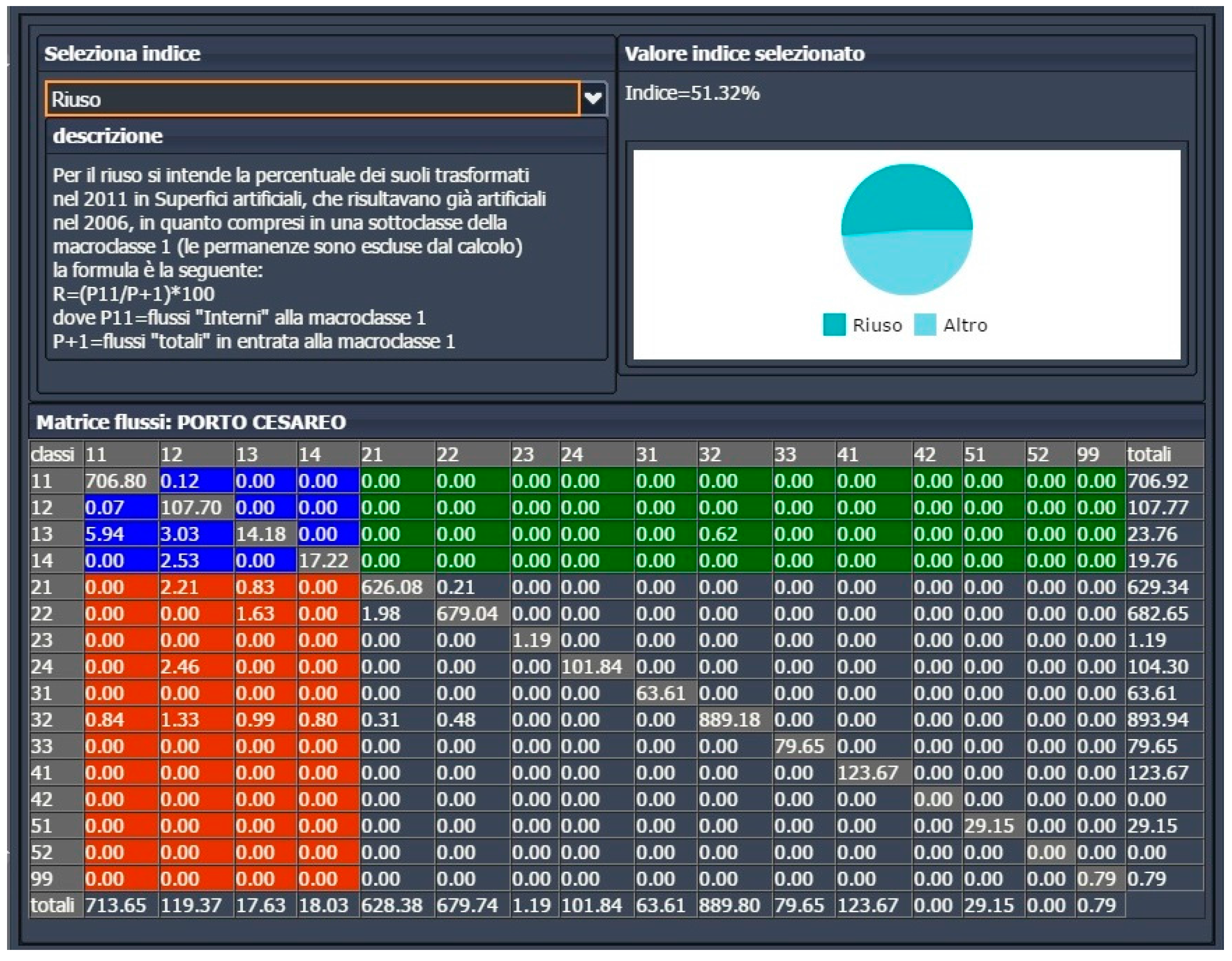Click the 'Matrice flussi: PORTO CESAREO' title
Screen dimensions: 1232x961
tap(191, 422)
